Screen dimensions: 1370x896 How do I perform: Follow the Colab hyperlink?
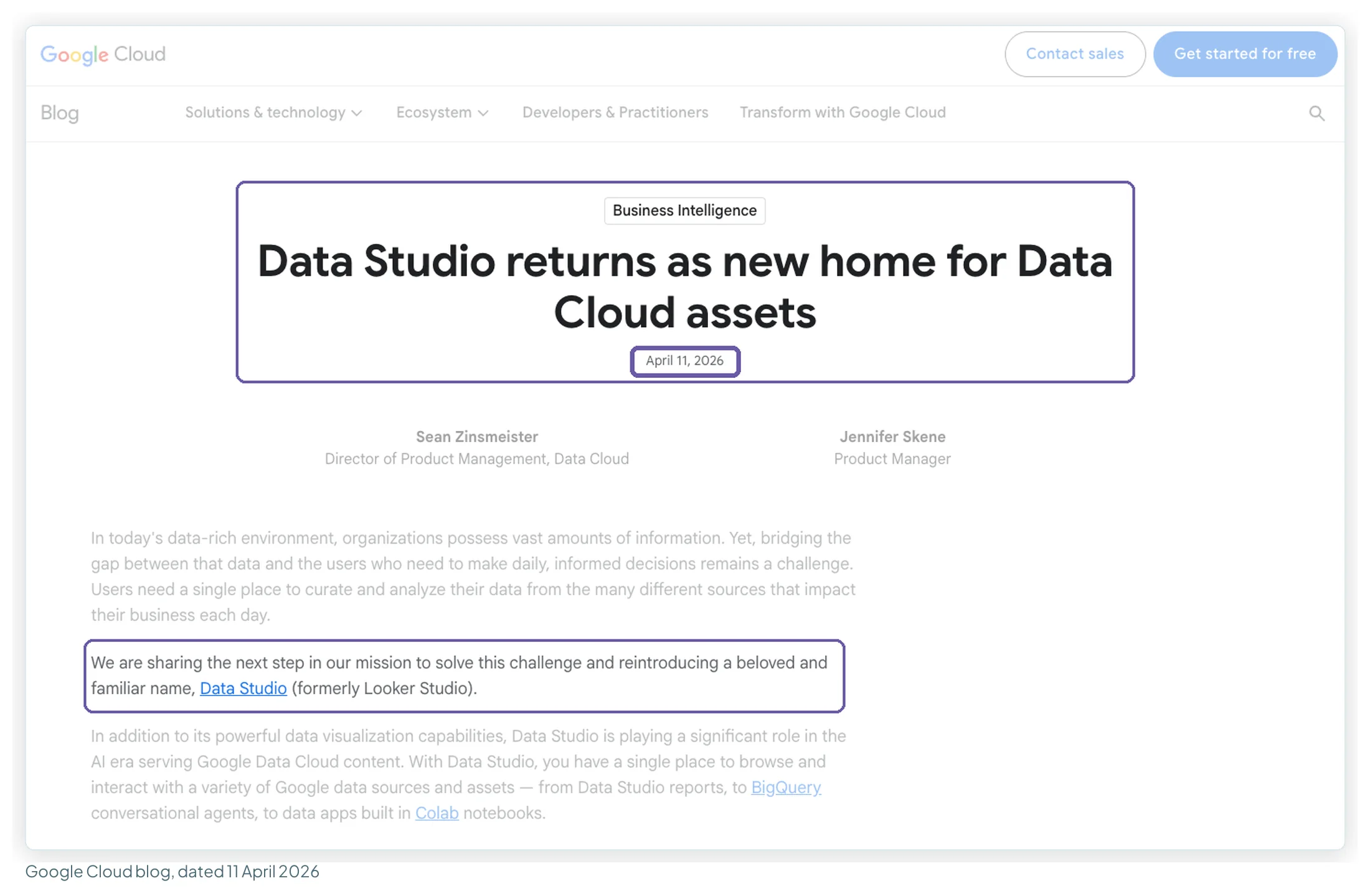pyautogui.click(x=437, y=813)
